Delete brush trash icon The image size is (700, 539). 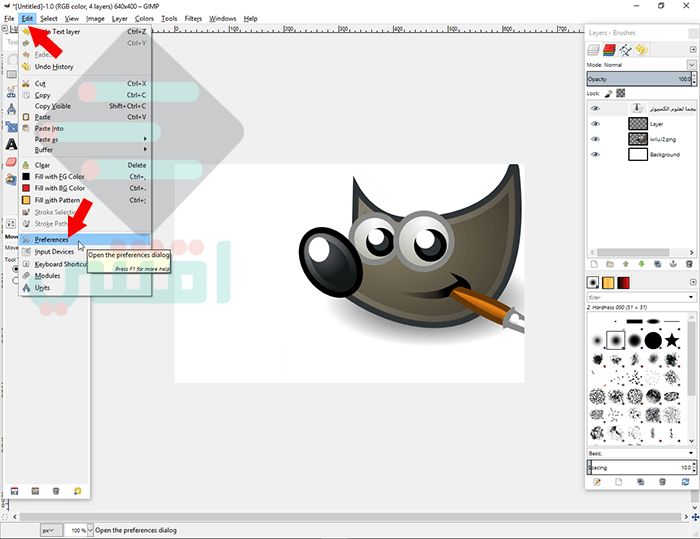pos(662,482)
